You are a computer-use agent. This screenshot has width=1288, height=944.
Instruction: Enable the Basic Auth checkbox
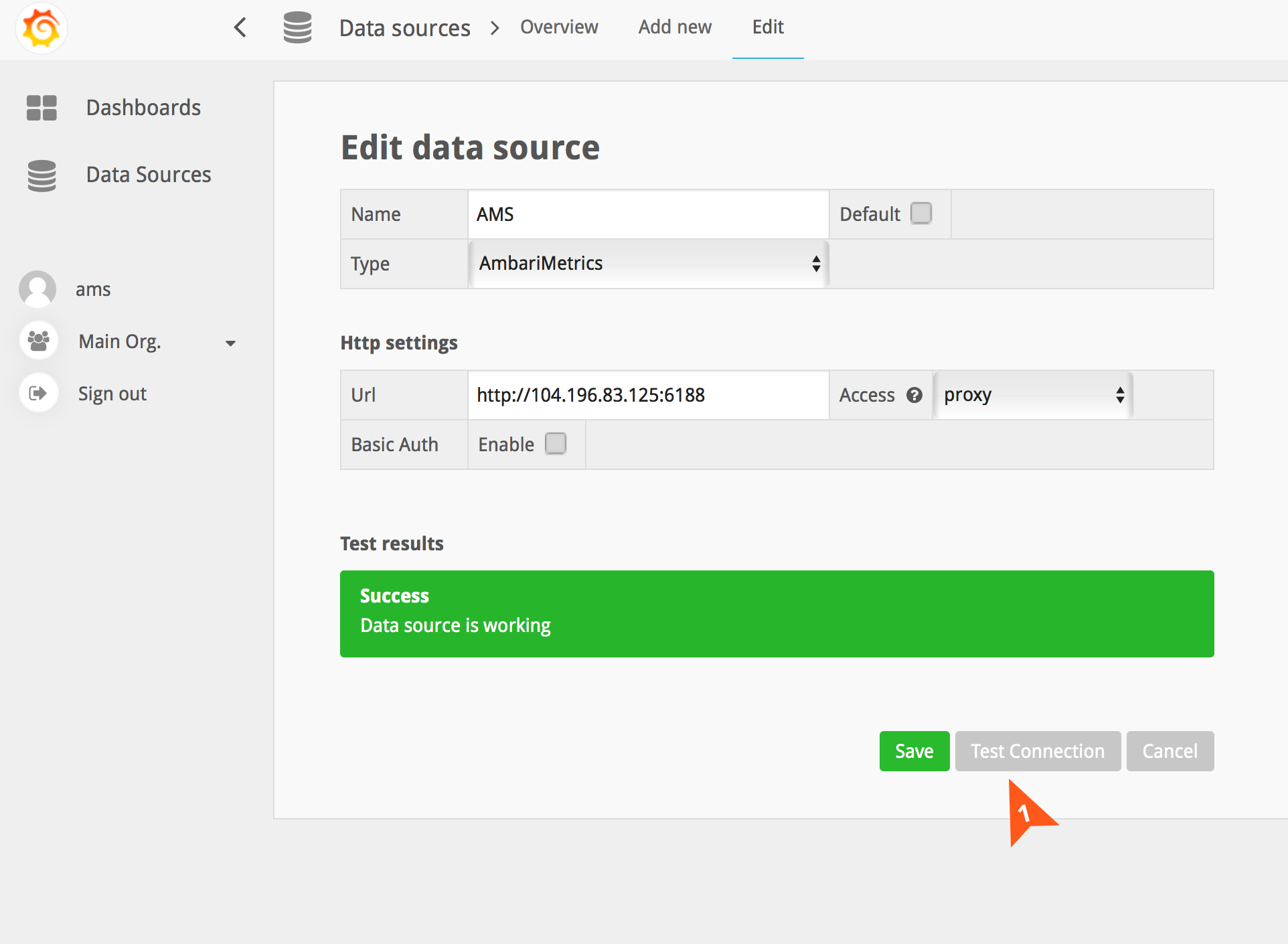click(x=556, y=444)
